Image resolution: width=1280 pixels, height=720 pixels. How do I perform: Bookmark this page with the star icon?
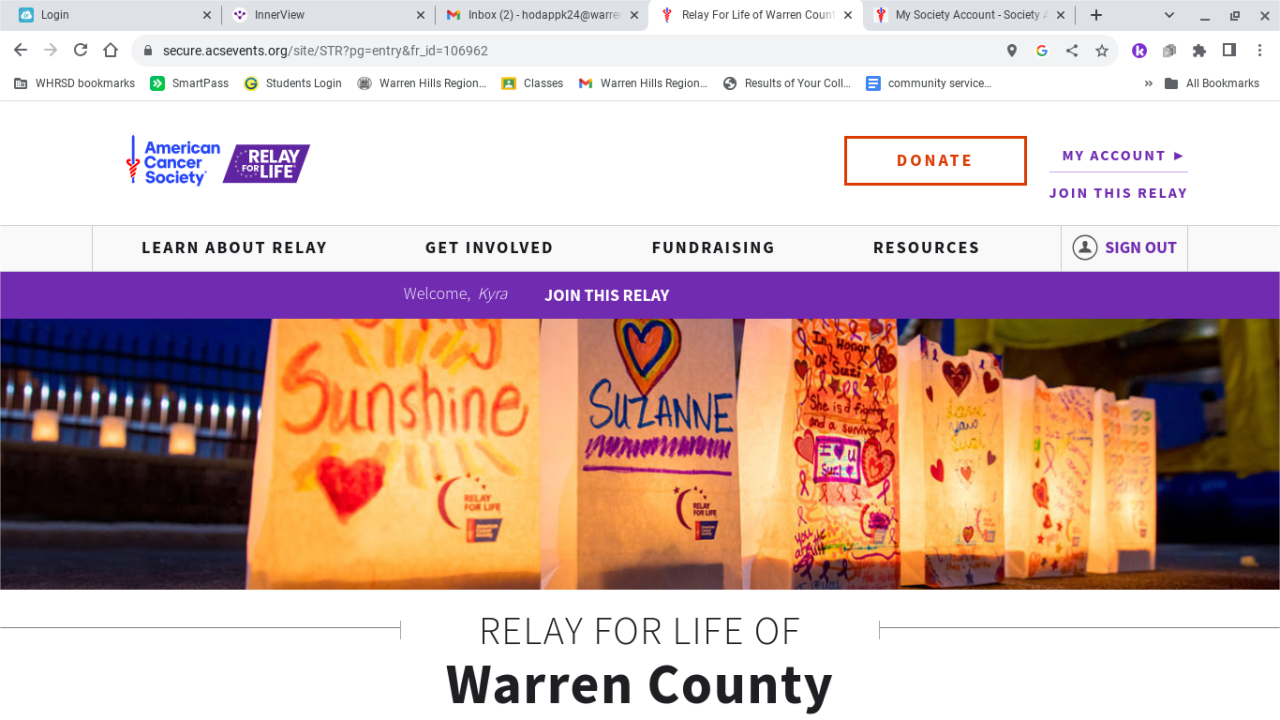(1101, 50)
